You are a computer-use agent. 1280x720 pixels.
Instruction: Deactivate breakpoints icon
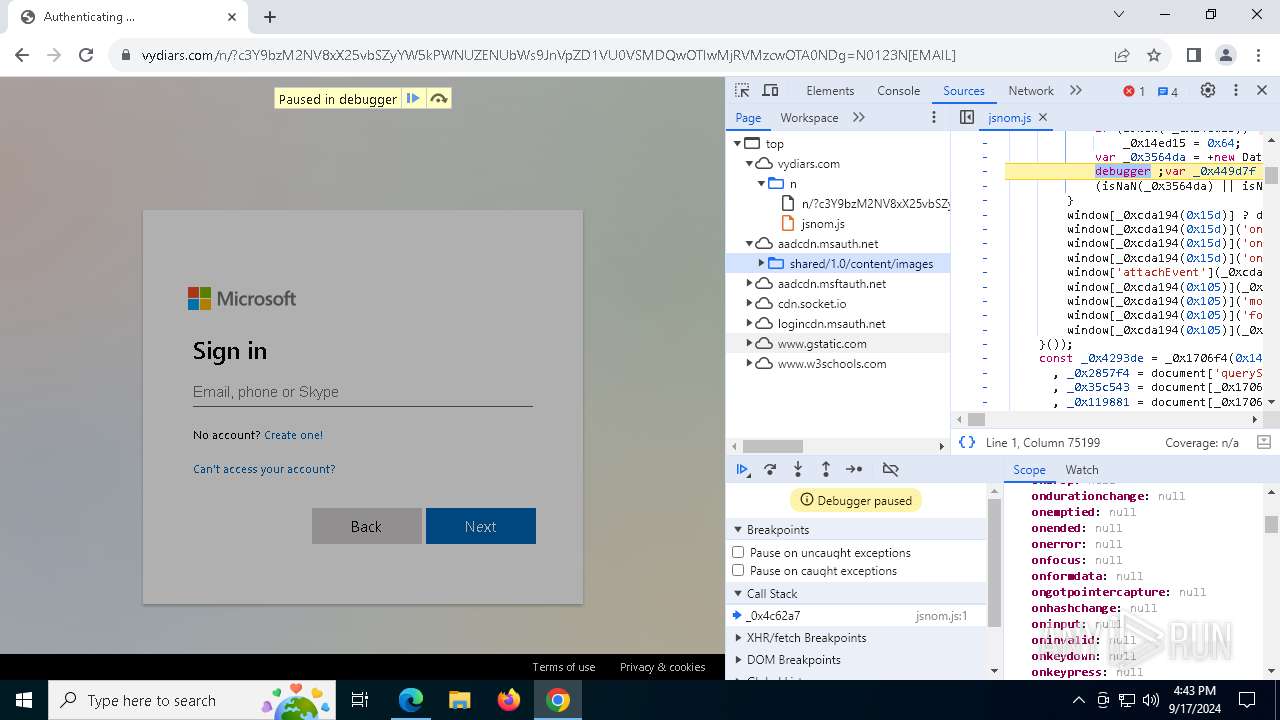890,469
